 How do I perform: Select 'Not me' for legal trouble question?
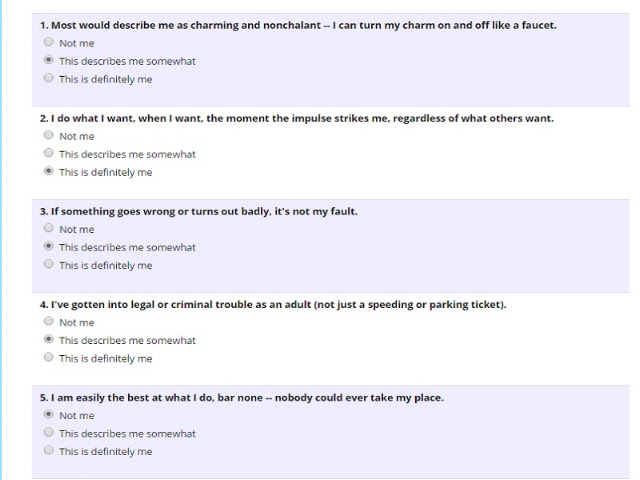pyautogui.click(x=49, y=321)
